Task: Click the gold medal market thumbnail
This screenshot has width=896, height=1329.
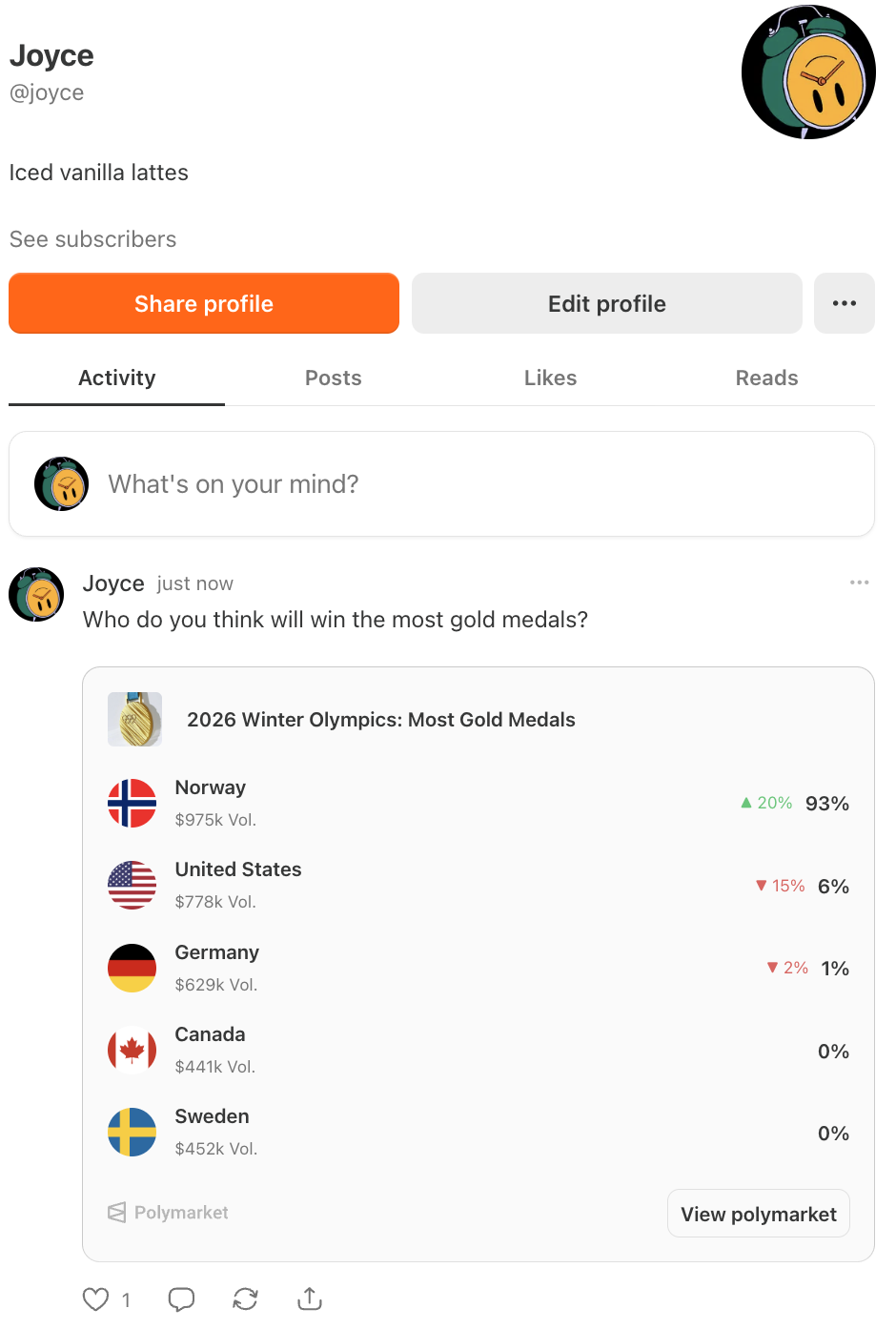Action: [134, 719]
